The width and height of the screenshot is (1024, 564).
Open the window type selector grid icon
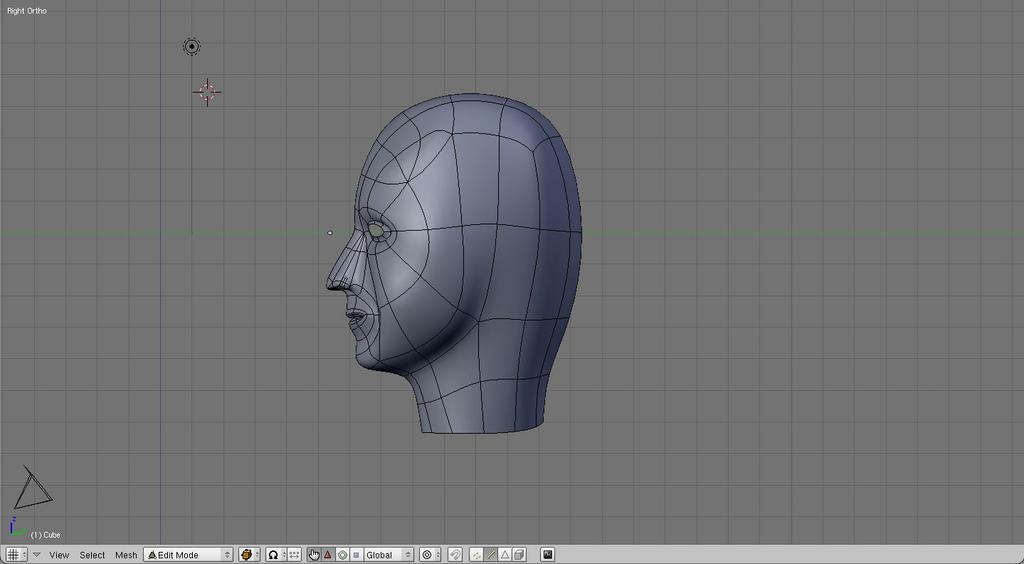click(x=15, y=555)
